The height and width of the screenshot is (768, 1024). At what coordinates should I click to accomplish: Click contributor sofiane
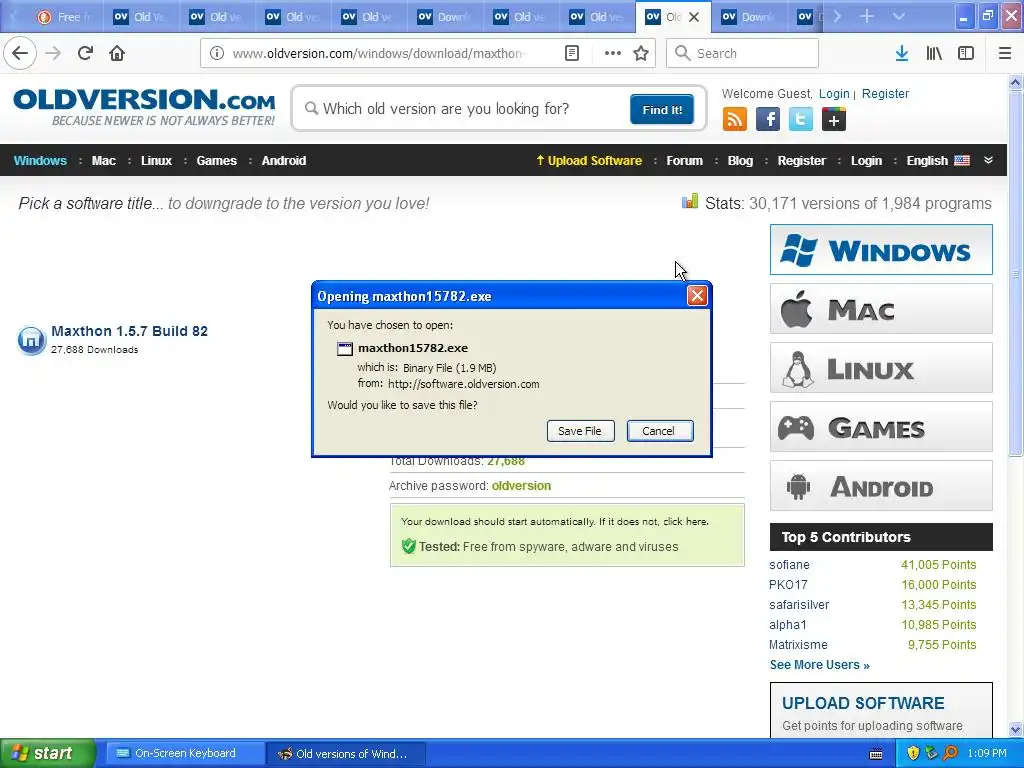pos(789,565)
